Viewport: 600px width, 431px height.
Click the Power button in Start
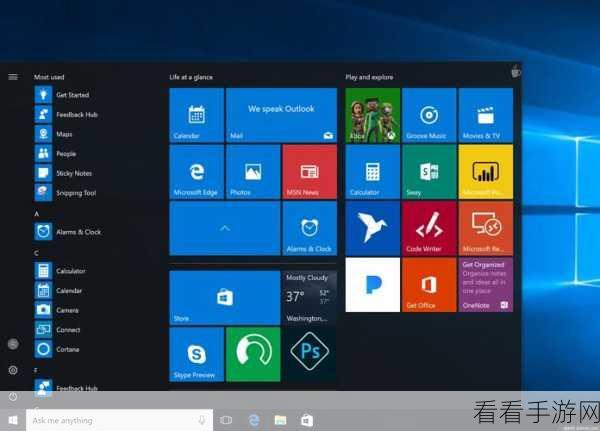(13, 397)
